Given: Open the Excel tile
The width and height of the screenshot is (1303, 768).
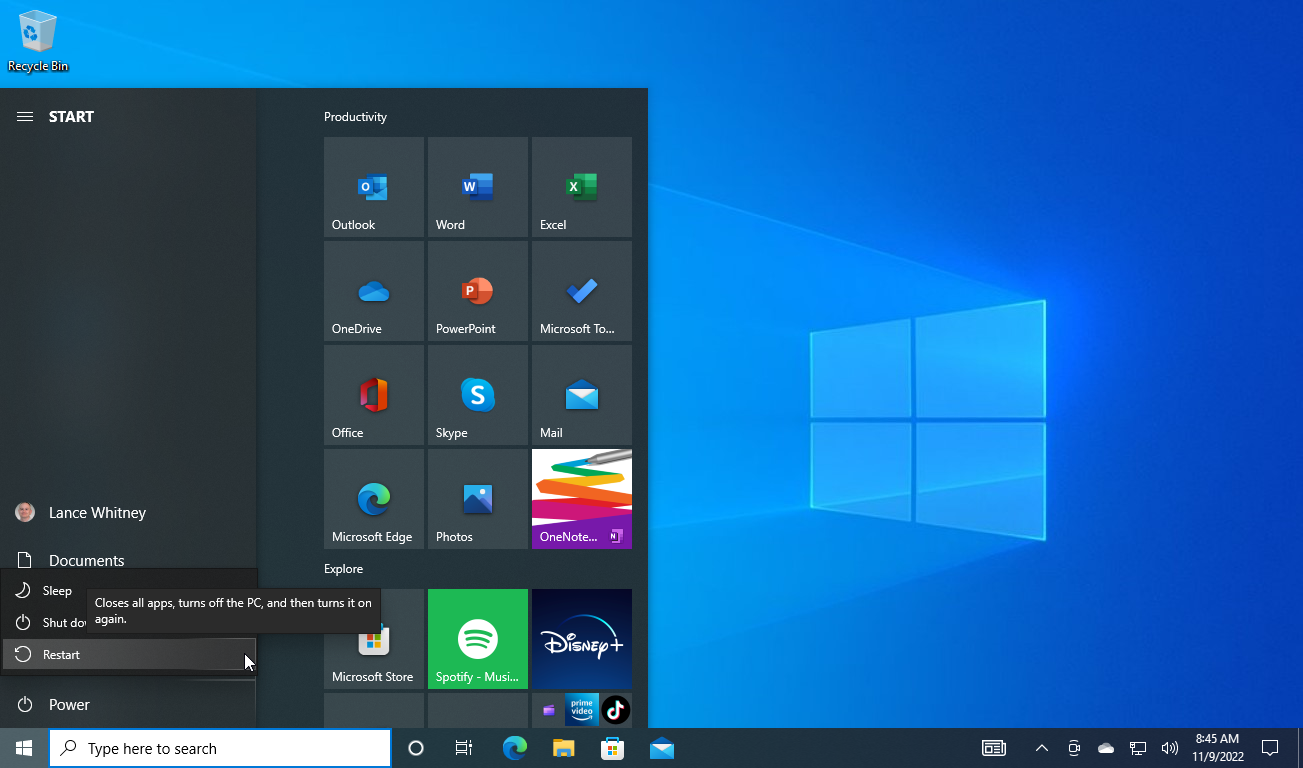Looking at the screenshot, I should pyautogui.click(x=581, y=187).
